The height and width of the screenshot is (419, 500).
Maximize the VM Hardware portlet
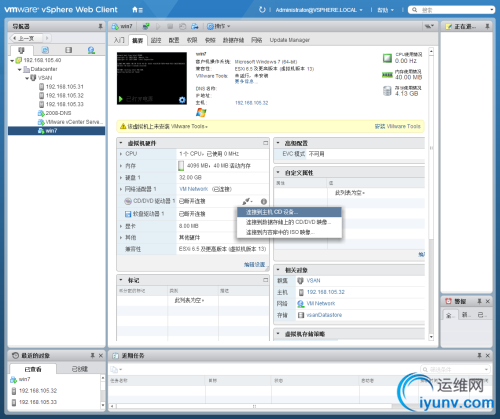click(265, 143)
